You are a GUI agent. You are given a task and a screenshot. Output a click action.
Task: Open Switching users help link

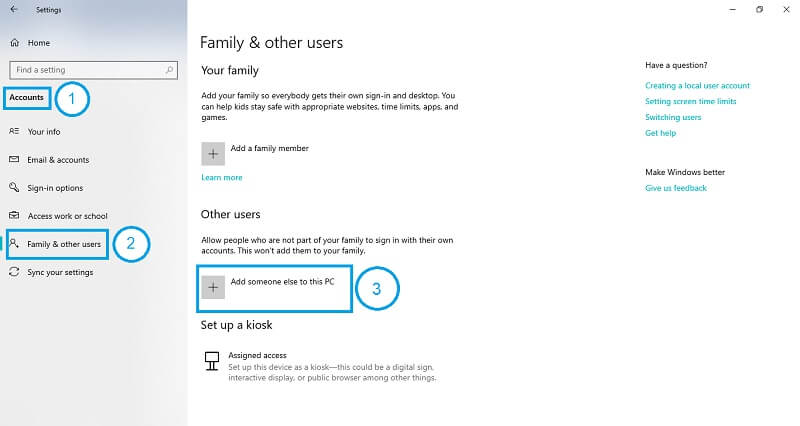673,117
